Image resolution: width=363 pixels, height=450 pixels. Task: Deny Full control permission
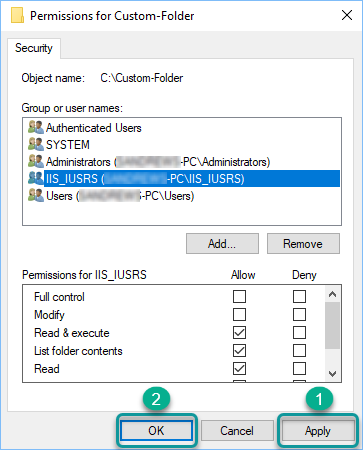pyautogui.click(x=299, y=296)
